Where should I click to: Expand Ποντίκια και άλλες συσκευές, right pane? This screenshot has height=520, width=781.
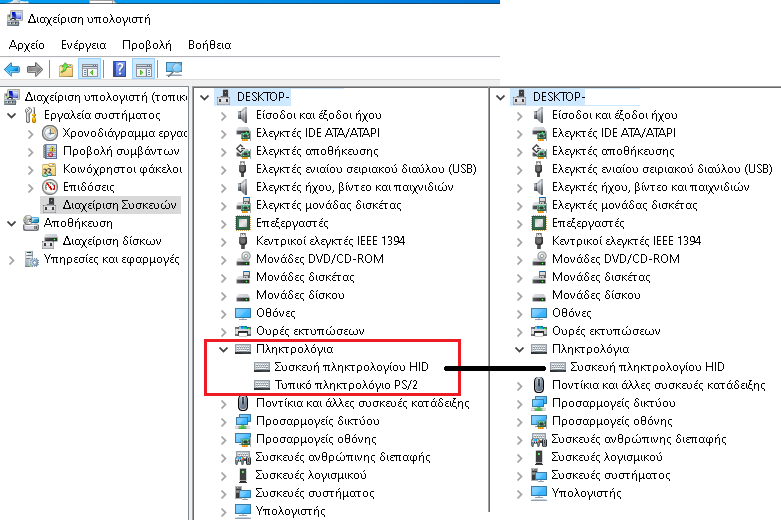click(520, 386)
